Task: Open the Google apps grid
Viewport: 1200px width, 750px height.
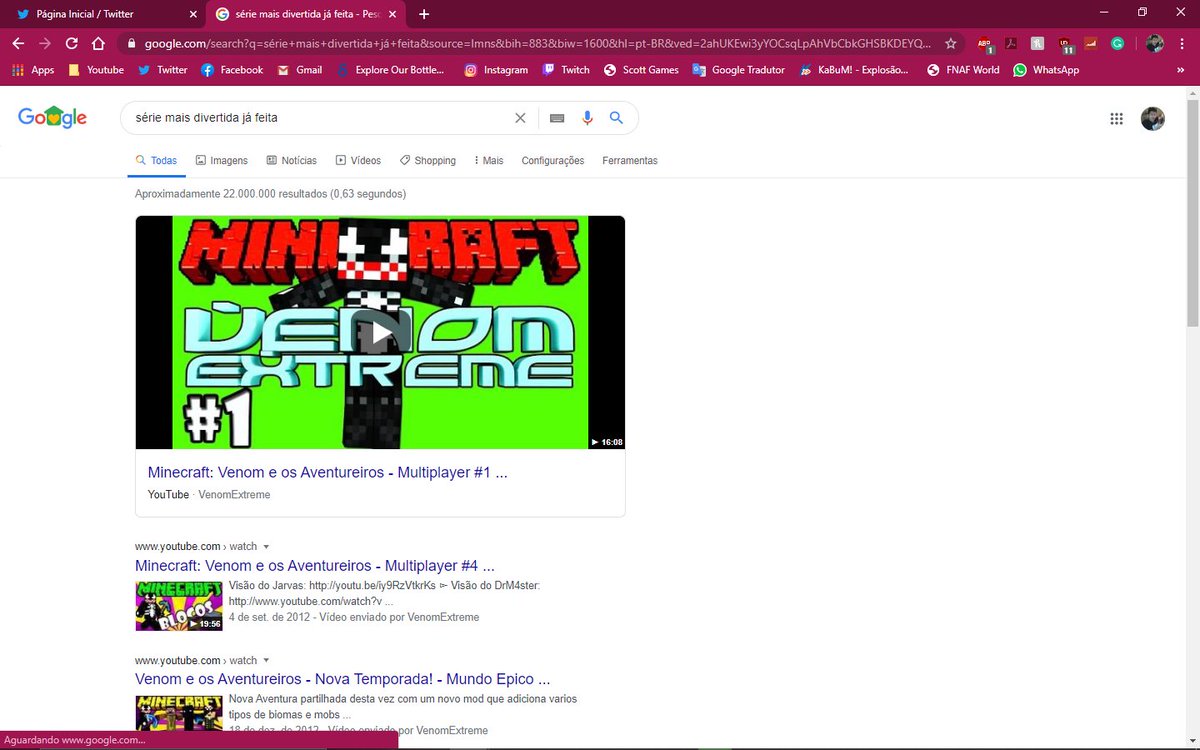Action: point(1117,119)
